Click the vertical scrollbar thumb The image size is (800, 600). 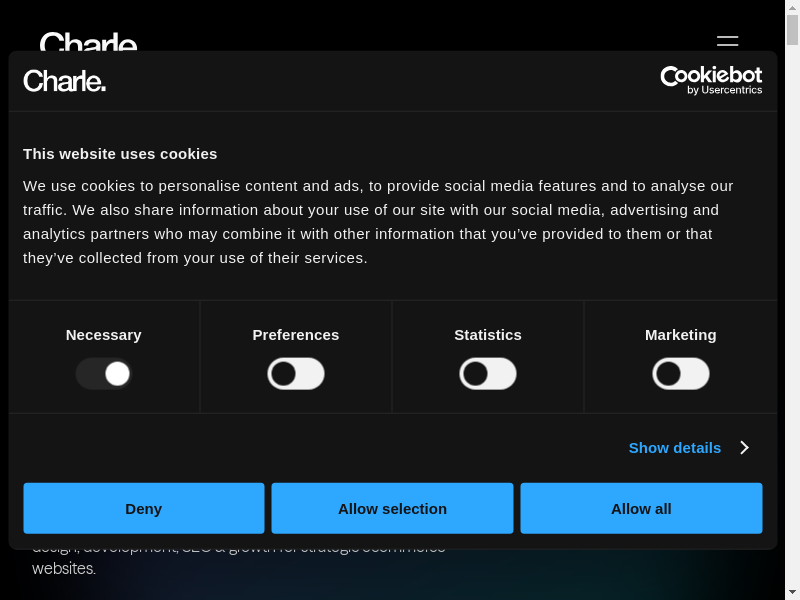point(792,30)
